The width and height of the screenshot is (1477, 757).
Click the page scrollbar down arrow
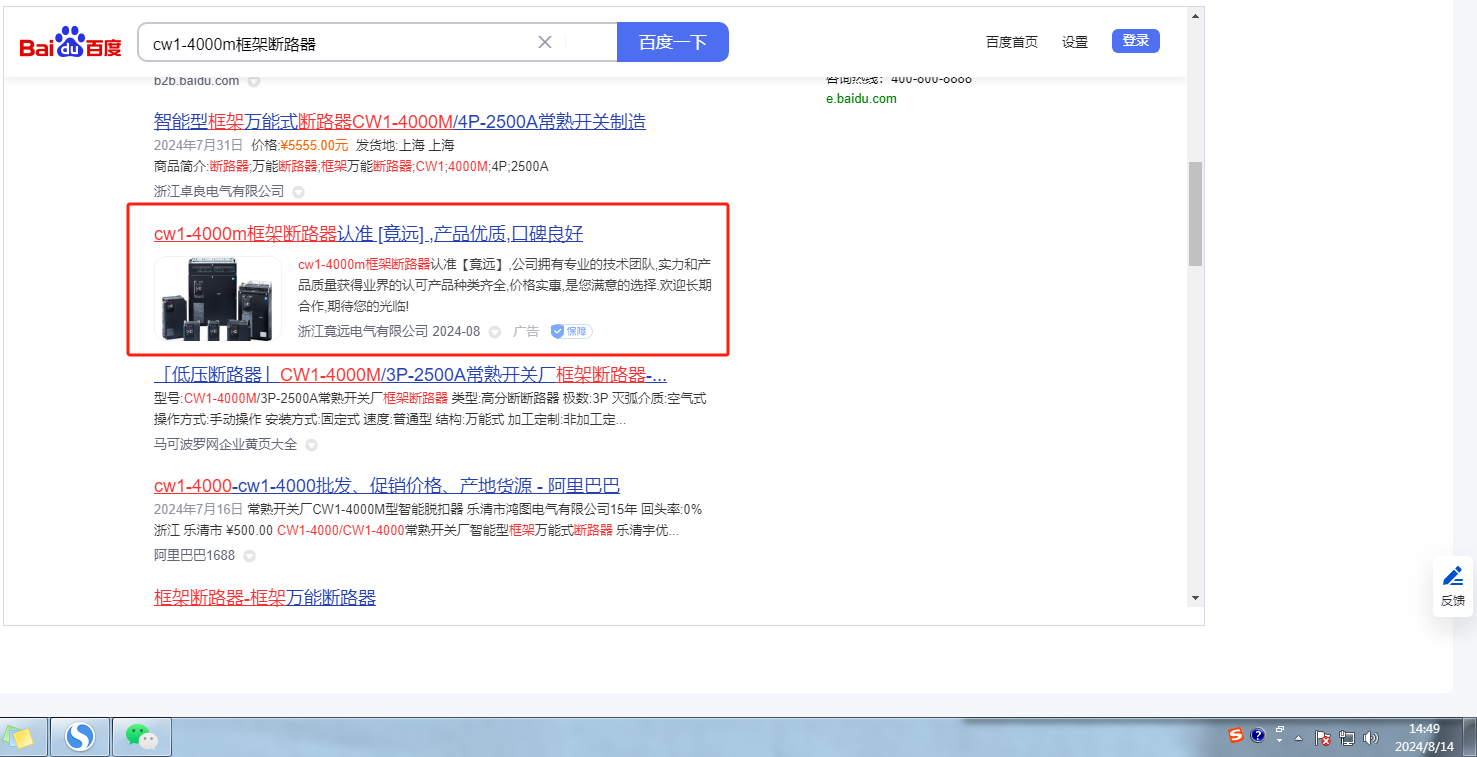tap(1195, 597)
